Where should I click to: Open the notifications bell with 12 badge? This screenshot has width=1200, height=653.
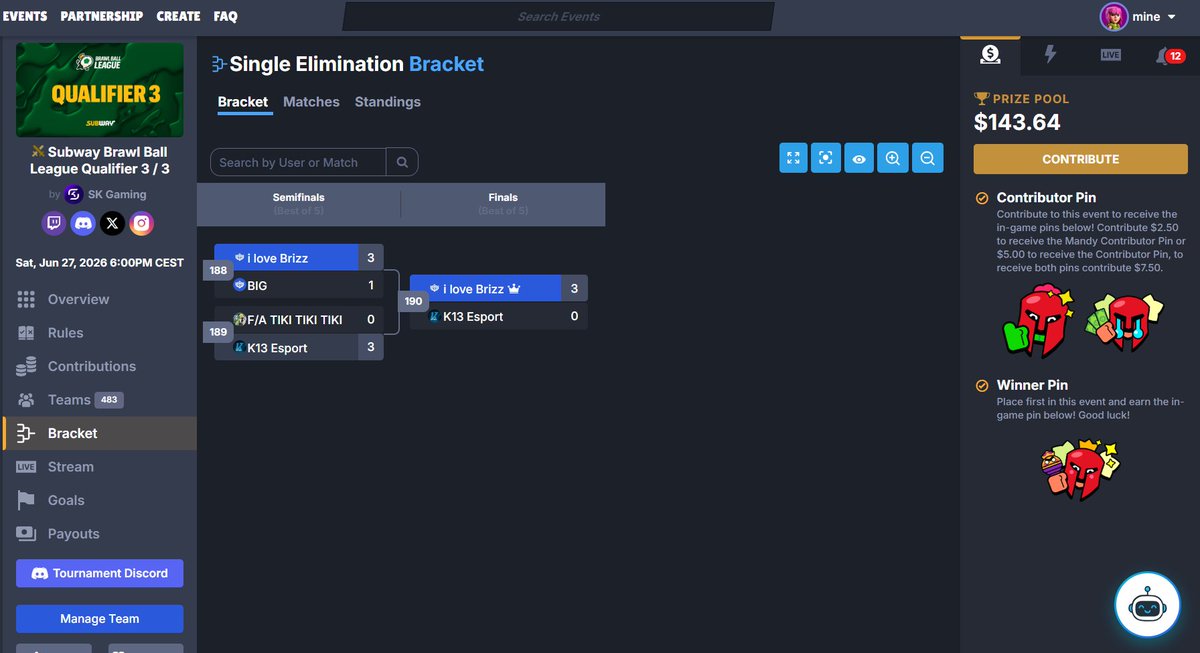1169,55
